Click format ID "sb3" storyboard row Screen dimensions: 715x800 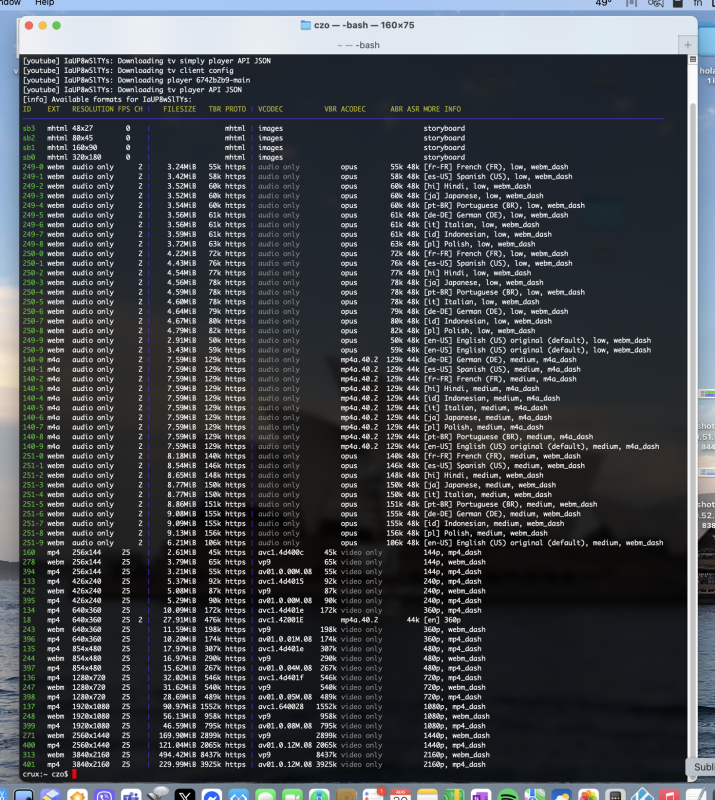[x=29, y=129]
